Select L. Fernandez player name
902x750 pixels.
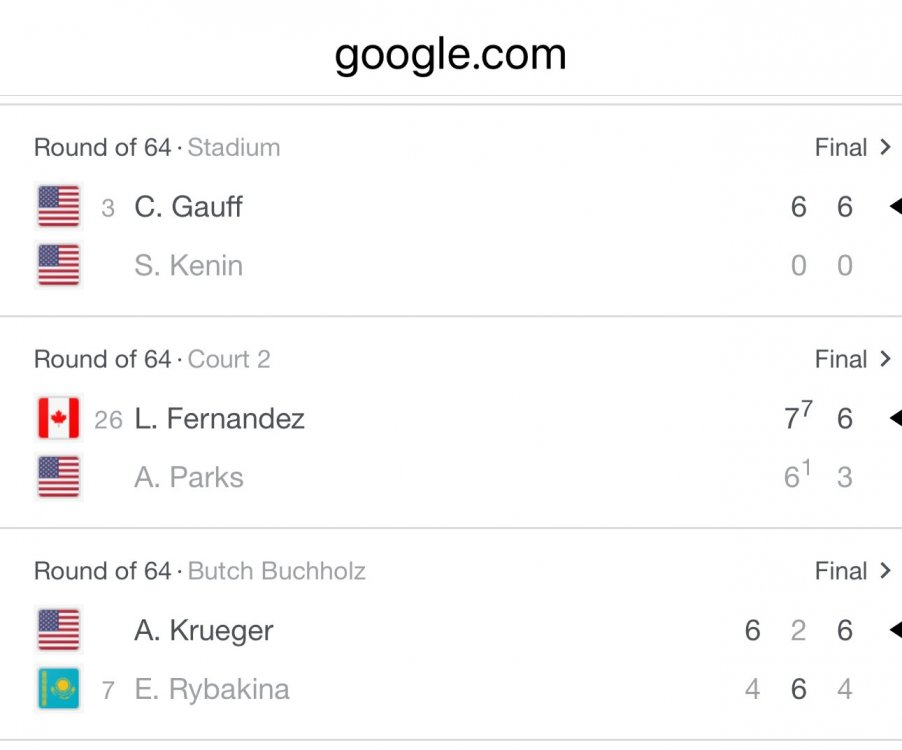[x=219, y=418]
